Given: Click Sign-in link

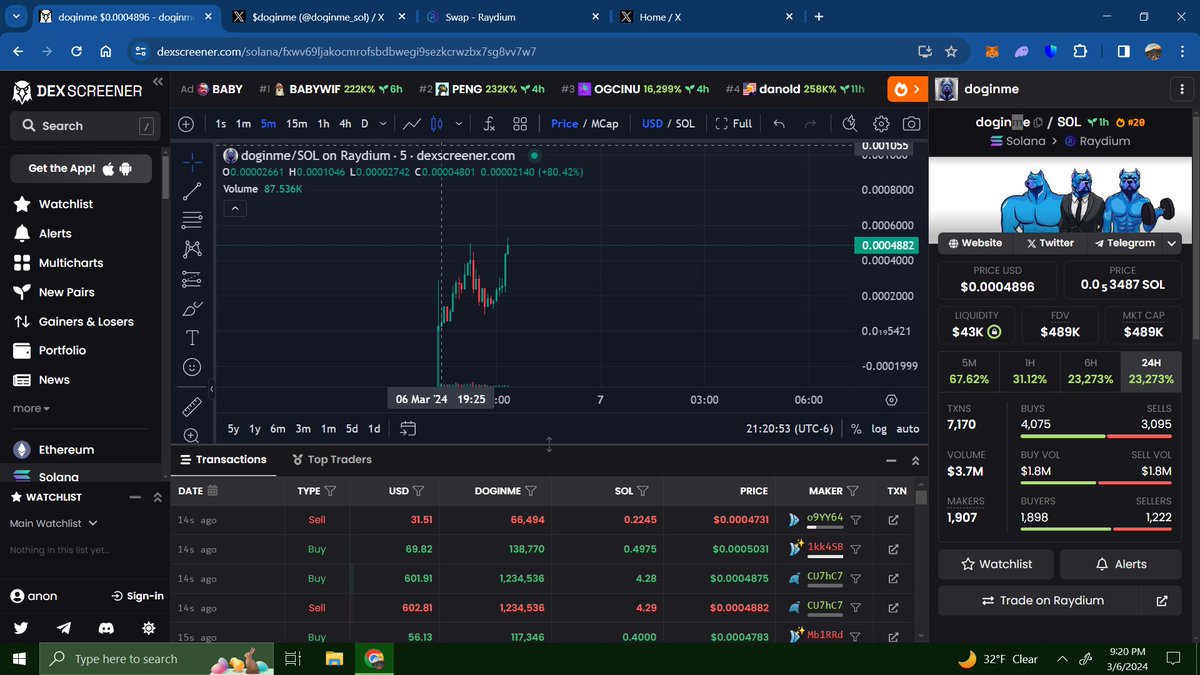Looking at the screenshot, I should pos(137,596).
